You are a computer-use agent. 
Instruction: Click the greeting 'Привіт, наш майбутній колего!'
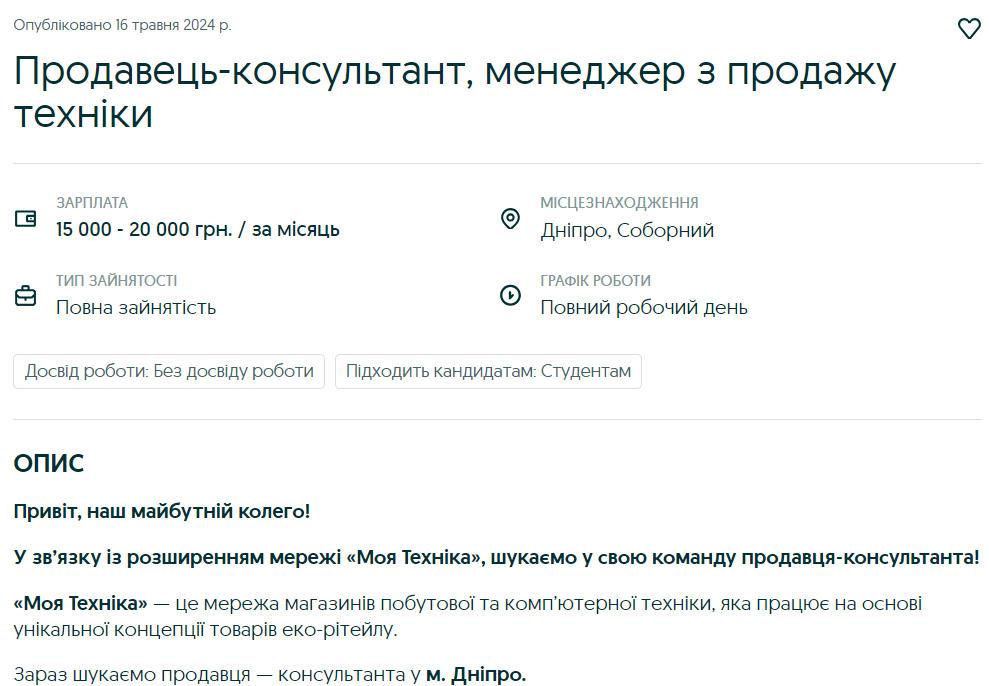tap(162, 512)
